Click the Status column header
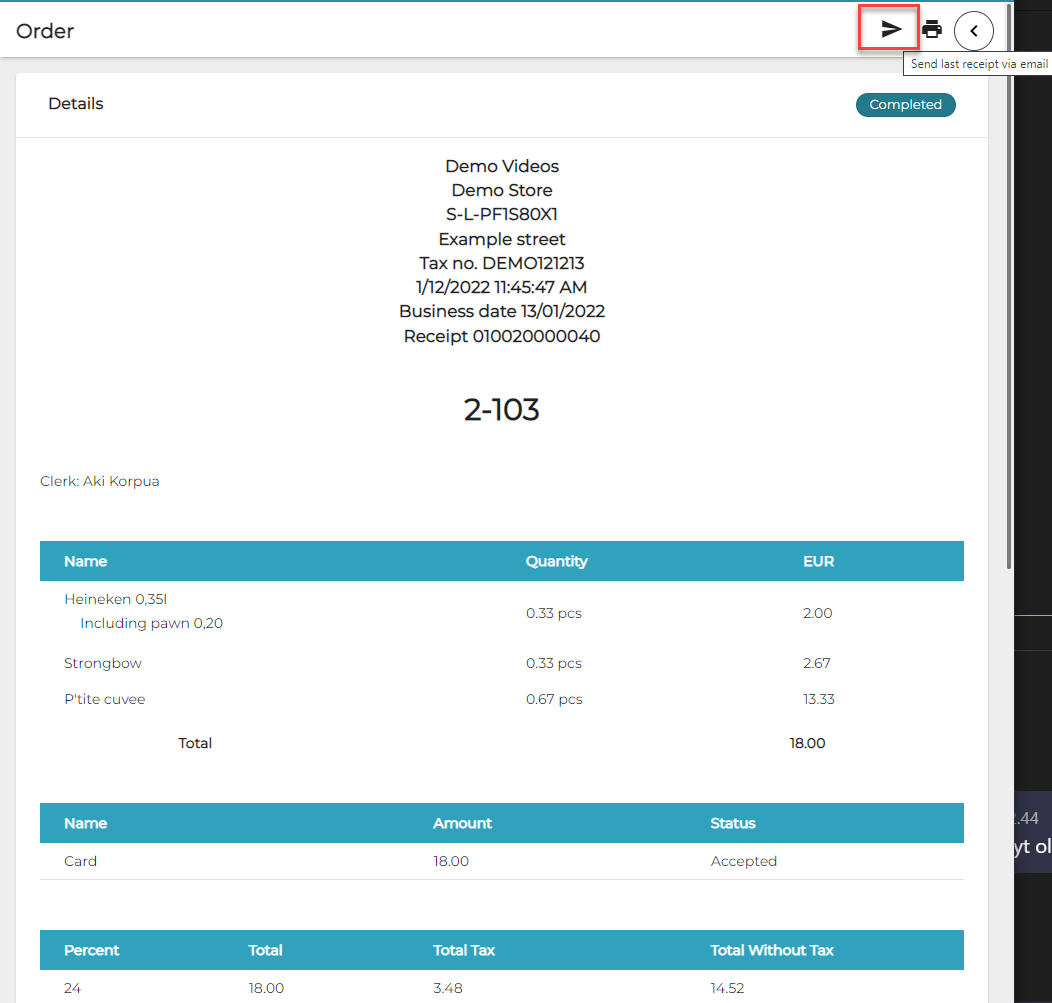 click(733, 823)
